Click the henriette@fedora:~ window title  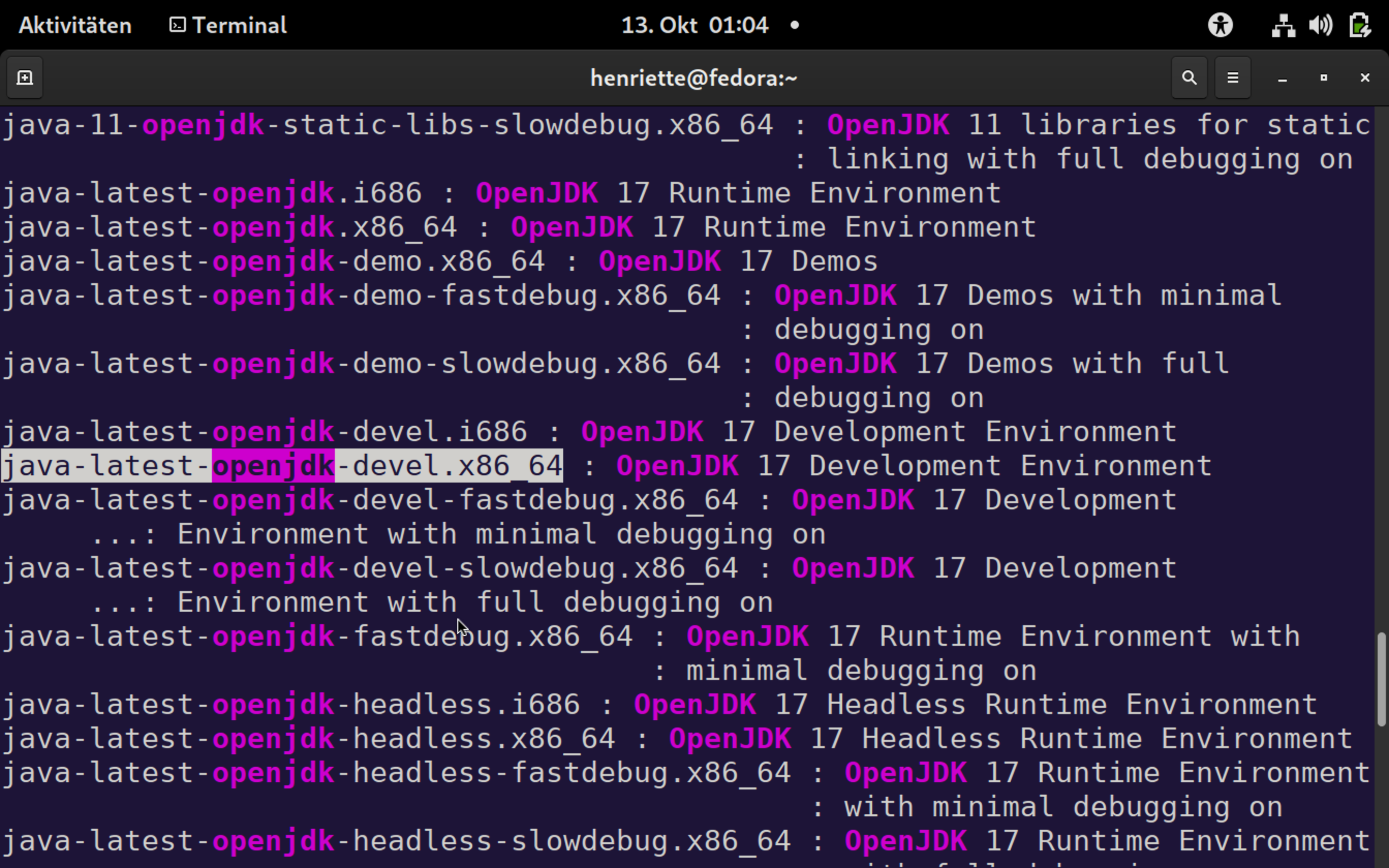(694, 78)
